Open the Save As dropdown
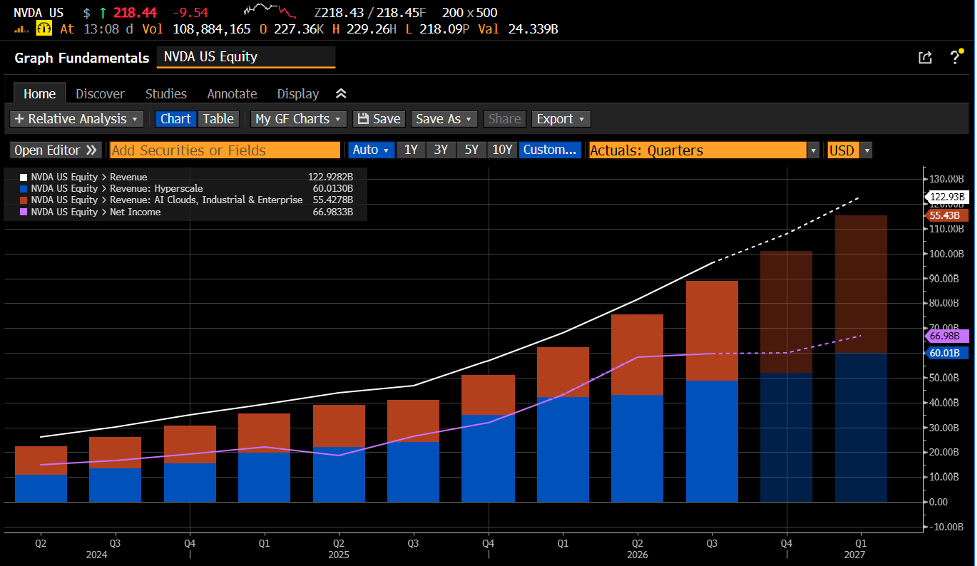 pyautogui.click(x=444, y=119)
